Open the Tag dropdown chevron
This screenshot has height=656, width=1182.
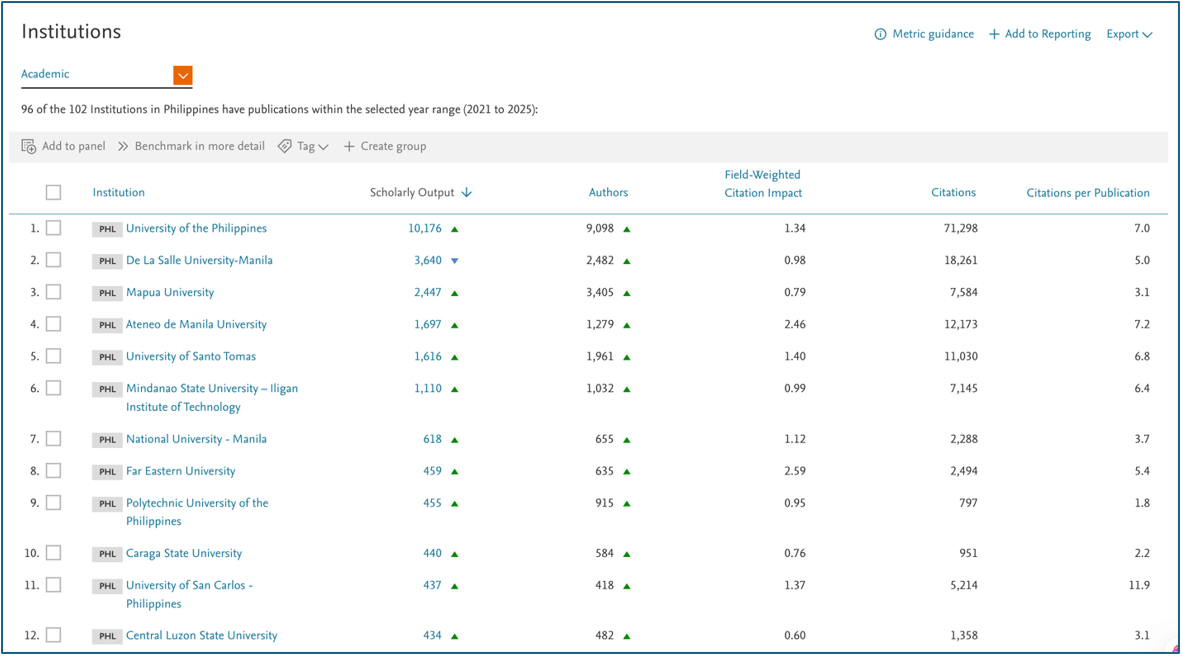click(323, 147)
